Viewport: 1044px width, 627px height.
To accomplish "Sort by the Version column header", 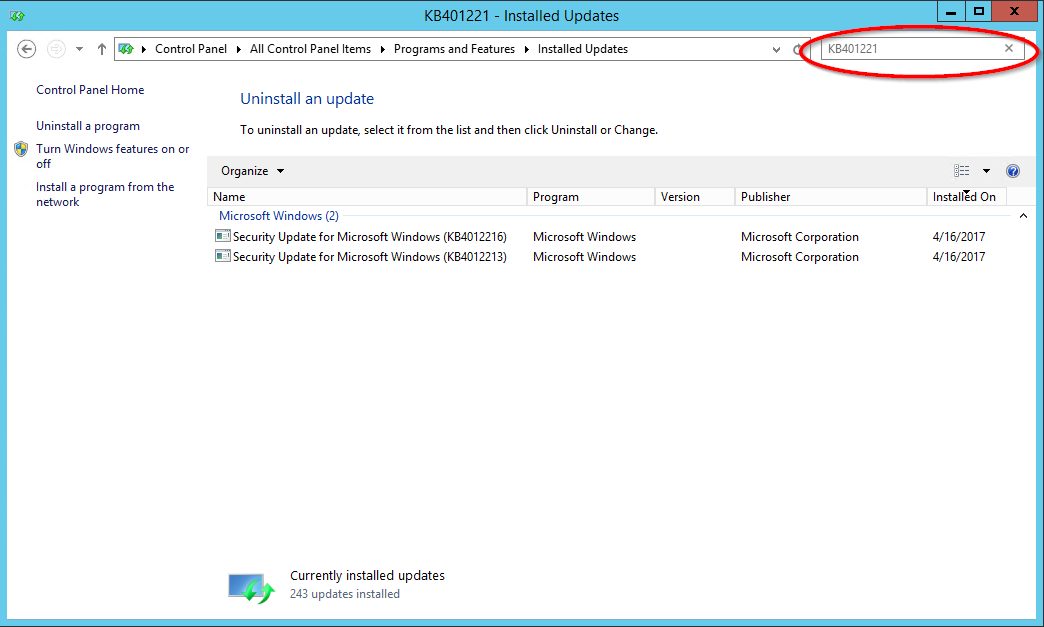I will 695,197.
